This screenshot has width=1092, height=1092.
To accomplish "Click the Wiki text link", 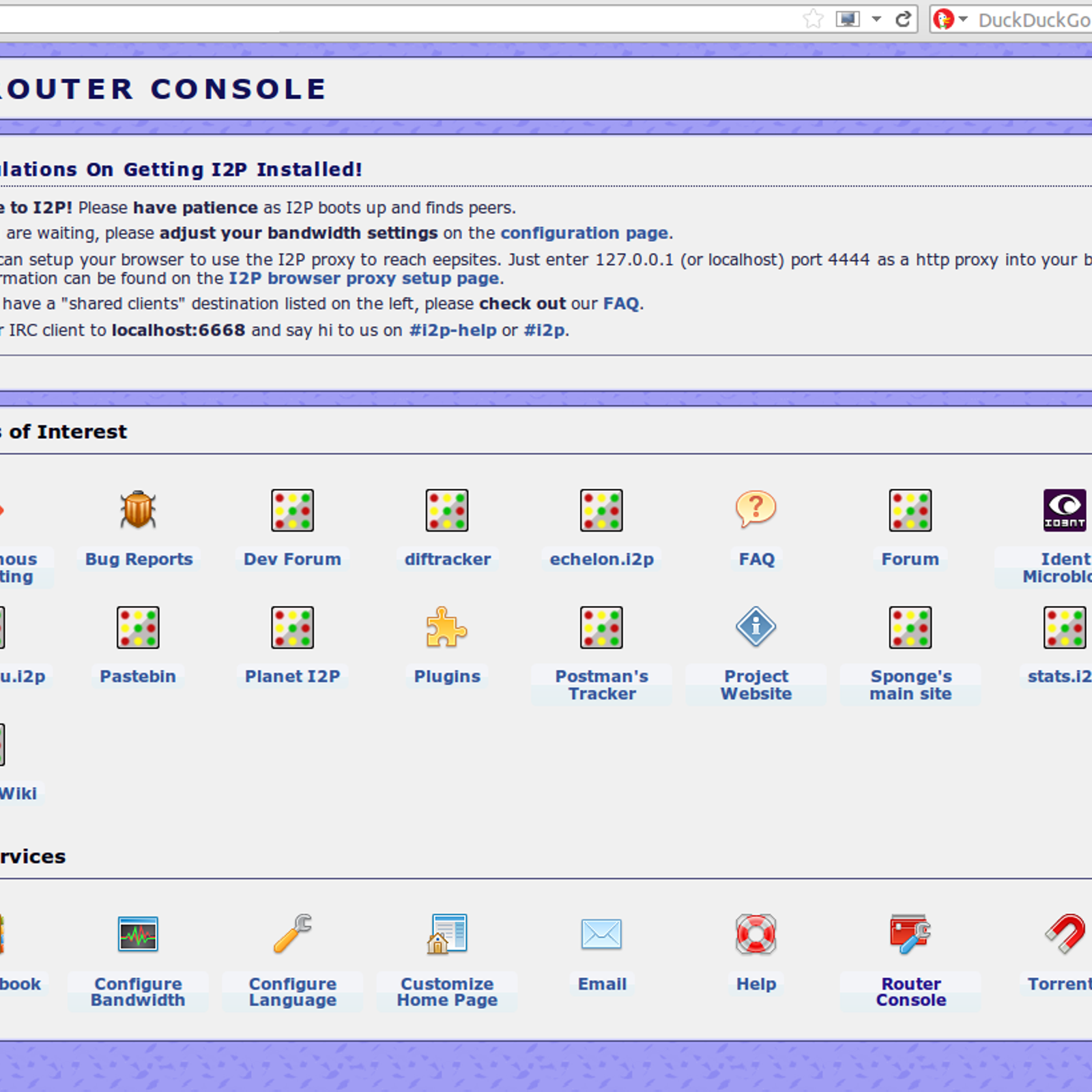I will point(18,793).
